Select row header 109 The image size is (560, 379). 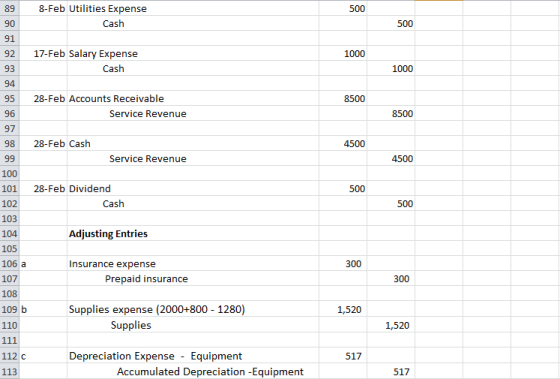(10, 309)
